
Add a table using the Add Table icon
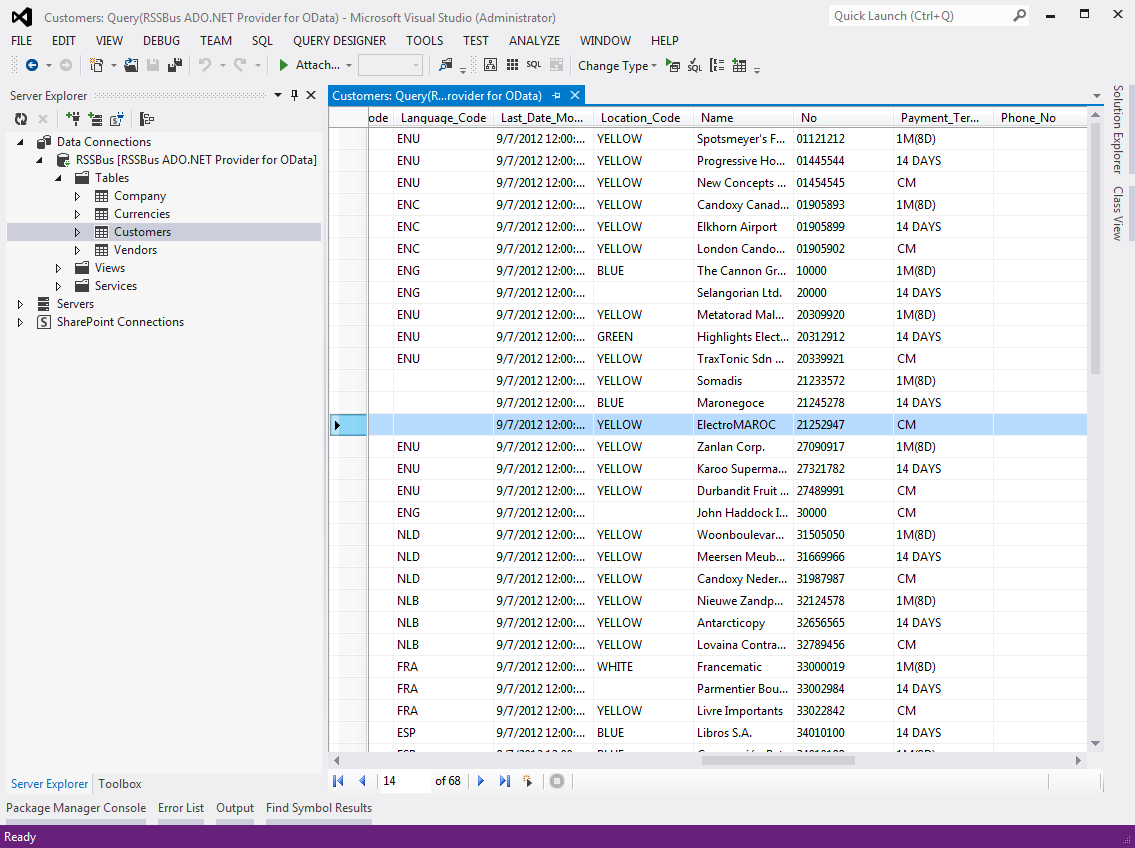coord(738,64)
